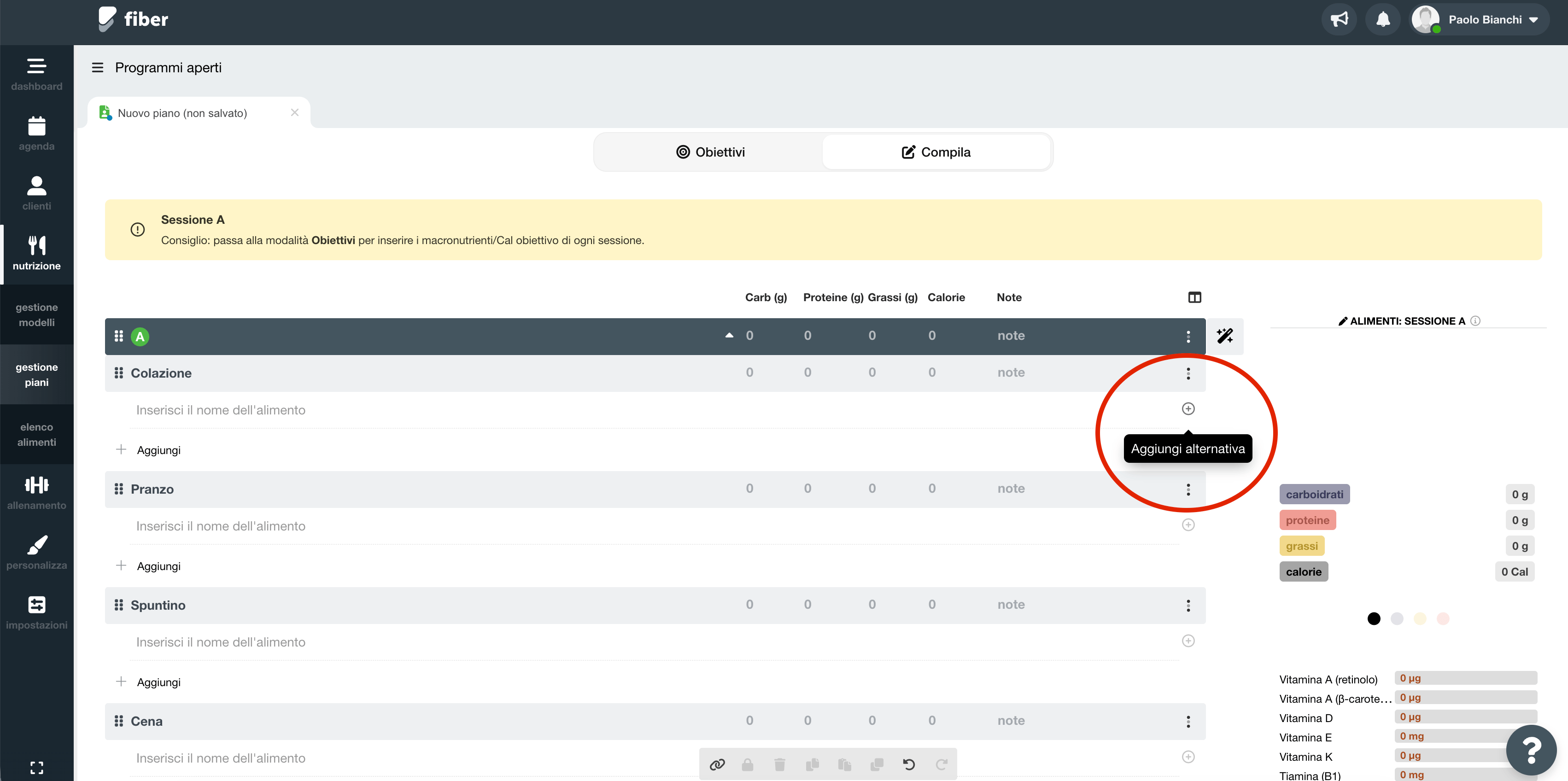The image size is (1568, 781).
Task: Click the grassi label tag
Action: 1301,546
